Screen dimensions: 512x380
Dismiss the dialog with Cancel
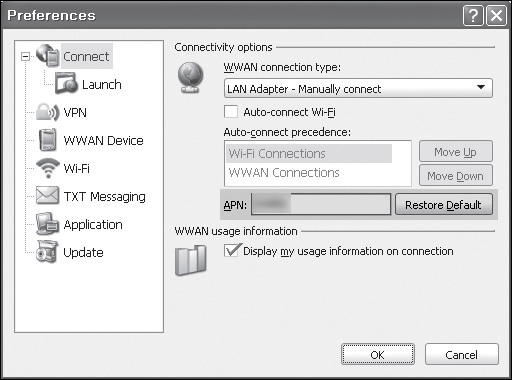[x=462, y=354]
